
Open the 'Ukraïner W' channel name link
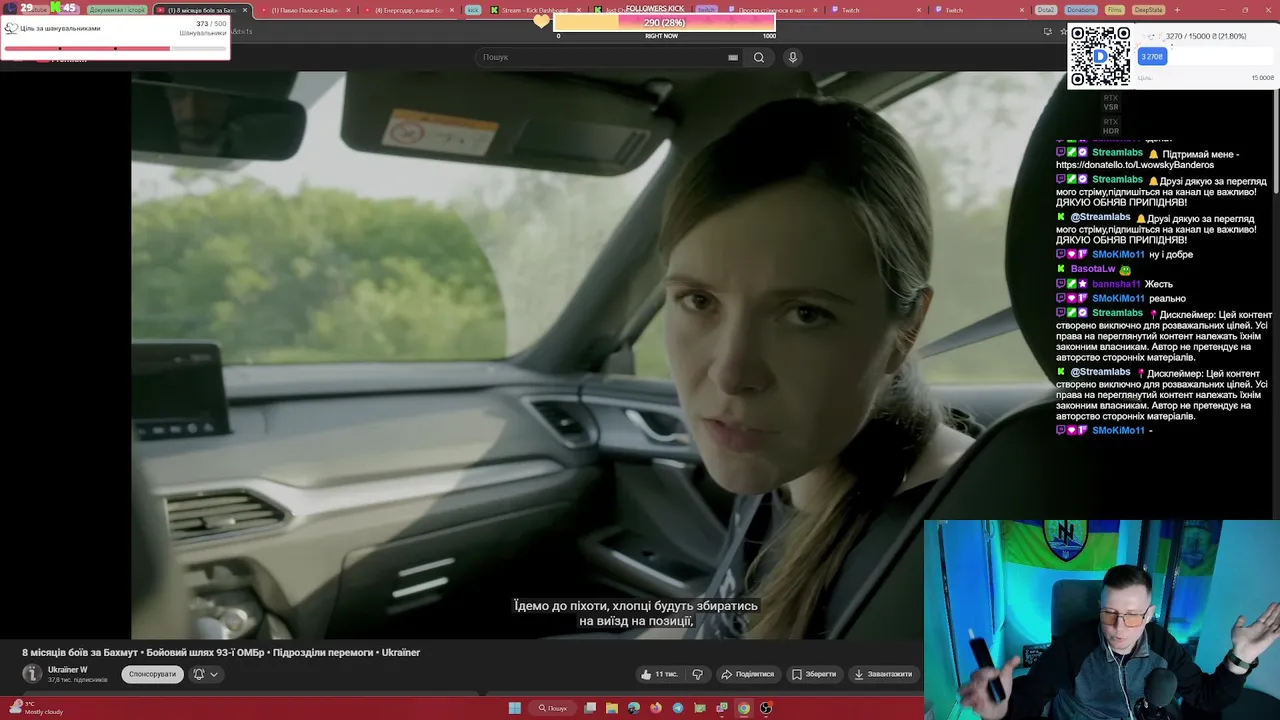click(67, 670)
